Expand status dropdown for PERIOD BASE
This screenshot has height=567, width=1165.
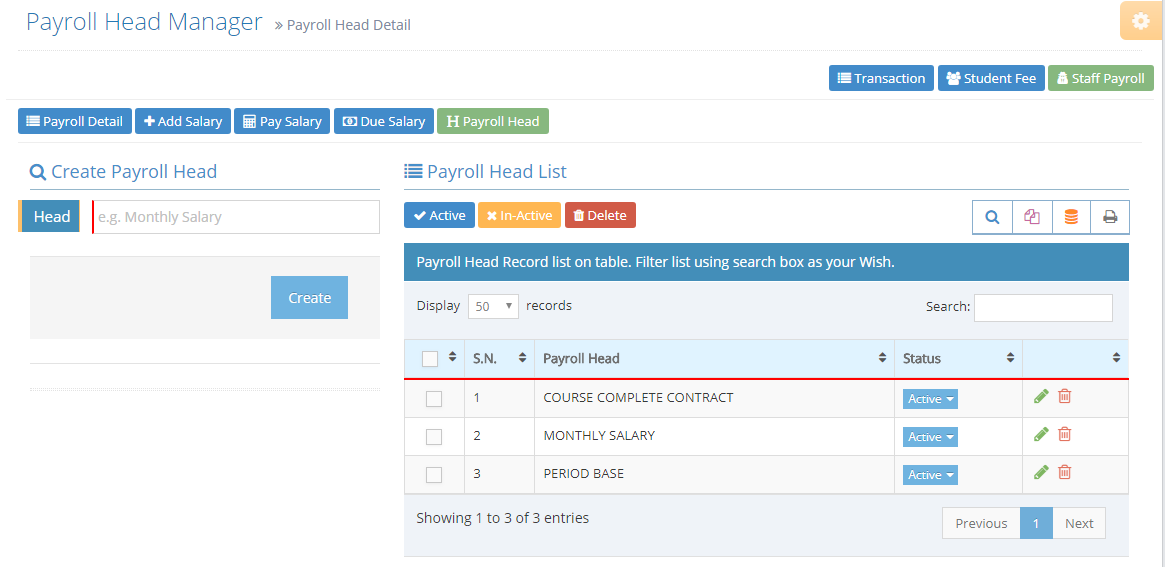pos(930,475)
